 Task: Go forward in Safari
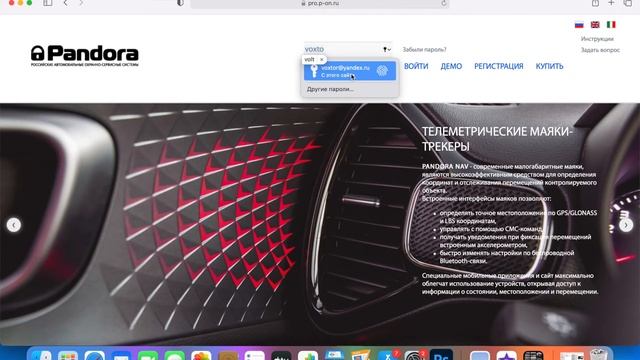[x=81, y=3]
